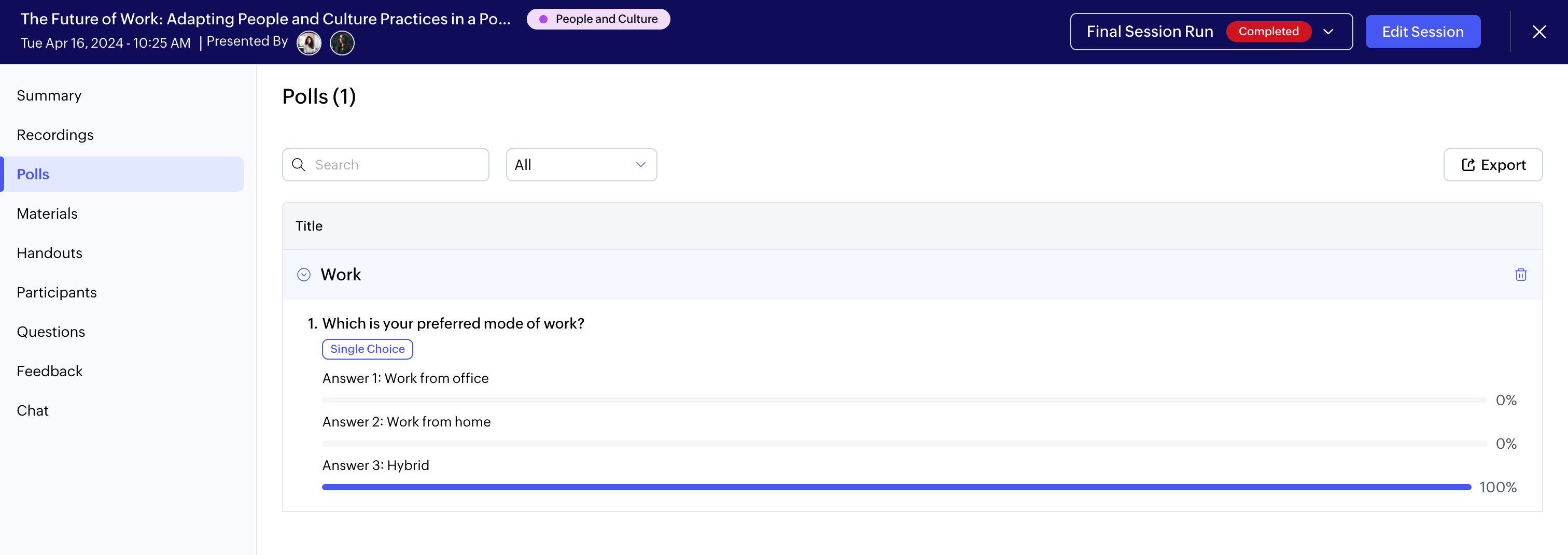Click the Single Choice tag
Viewport: 1568px width, 555px height.
click(367, 349)
